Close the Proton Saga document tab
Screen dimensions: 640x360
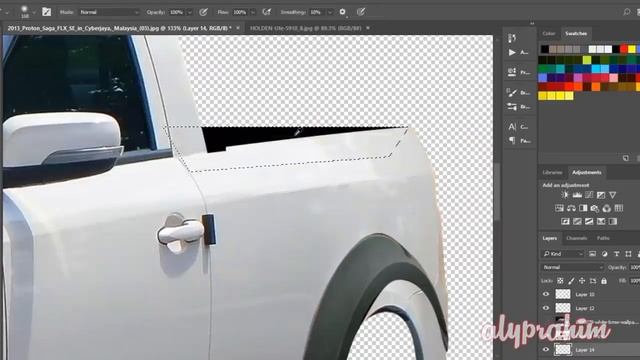pyautogui.click(x=238, y=28)
